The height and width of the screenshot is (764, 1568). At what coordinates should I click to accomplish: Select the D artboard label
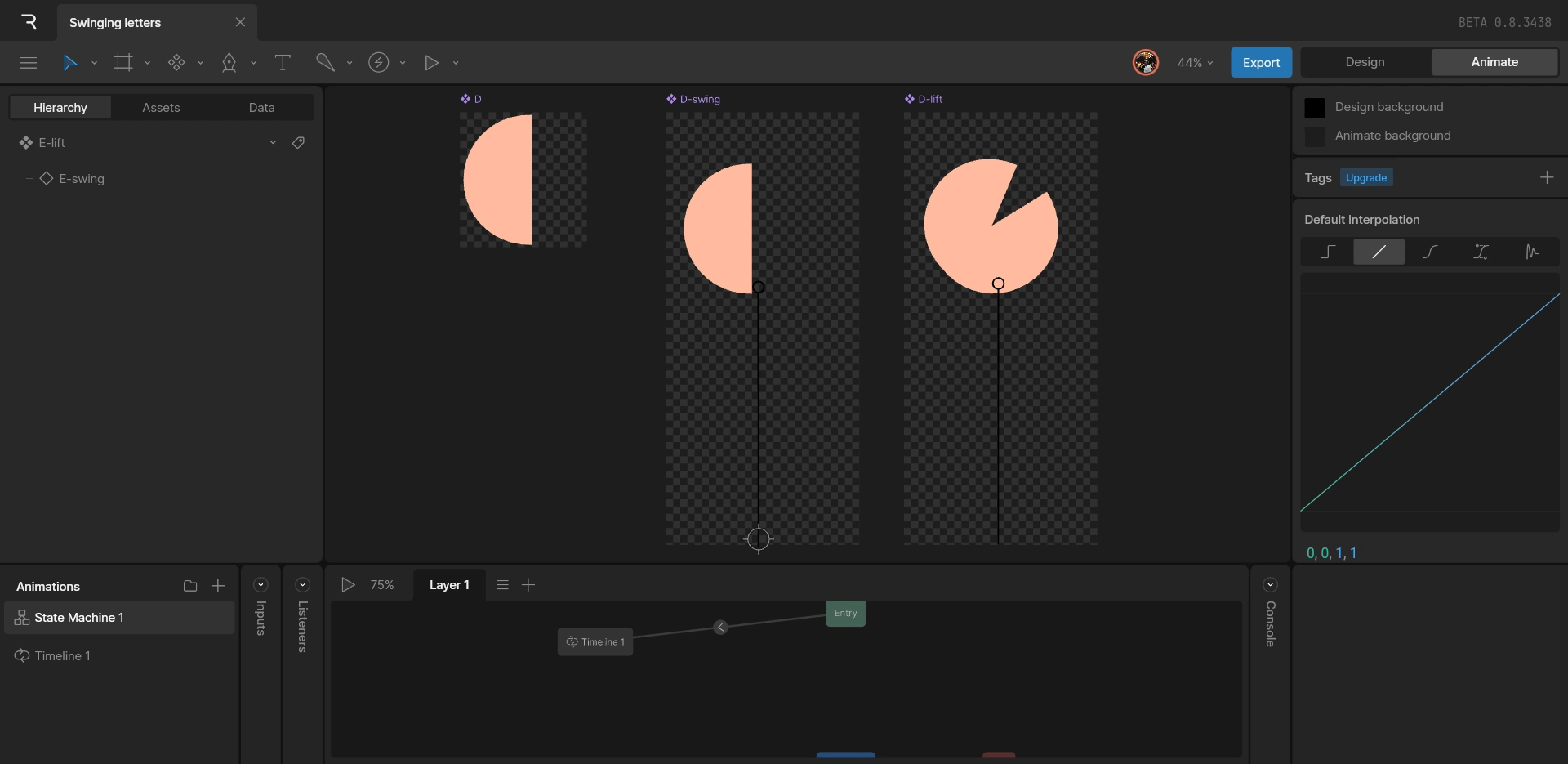click(x=471, y=99)
